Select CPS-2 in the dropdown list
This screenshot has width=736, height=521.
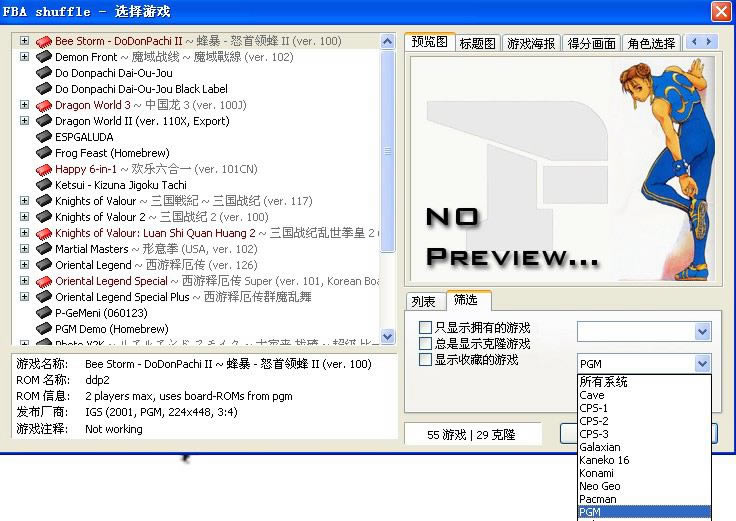point(594,421)
